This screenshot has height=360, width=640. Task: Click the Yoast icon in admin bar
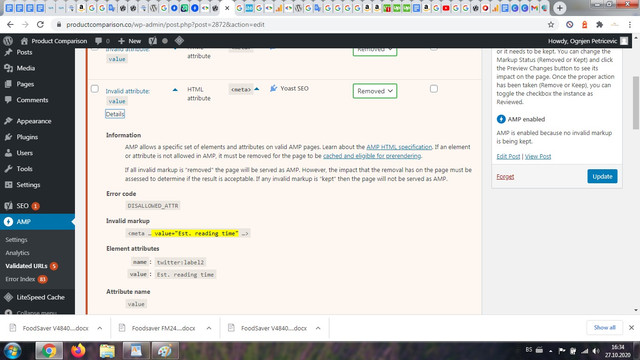pos(153,41)
